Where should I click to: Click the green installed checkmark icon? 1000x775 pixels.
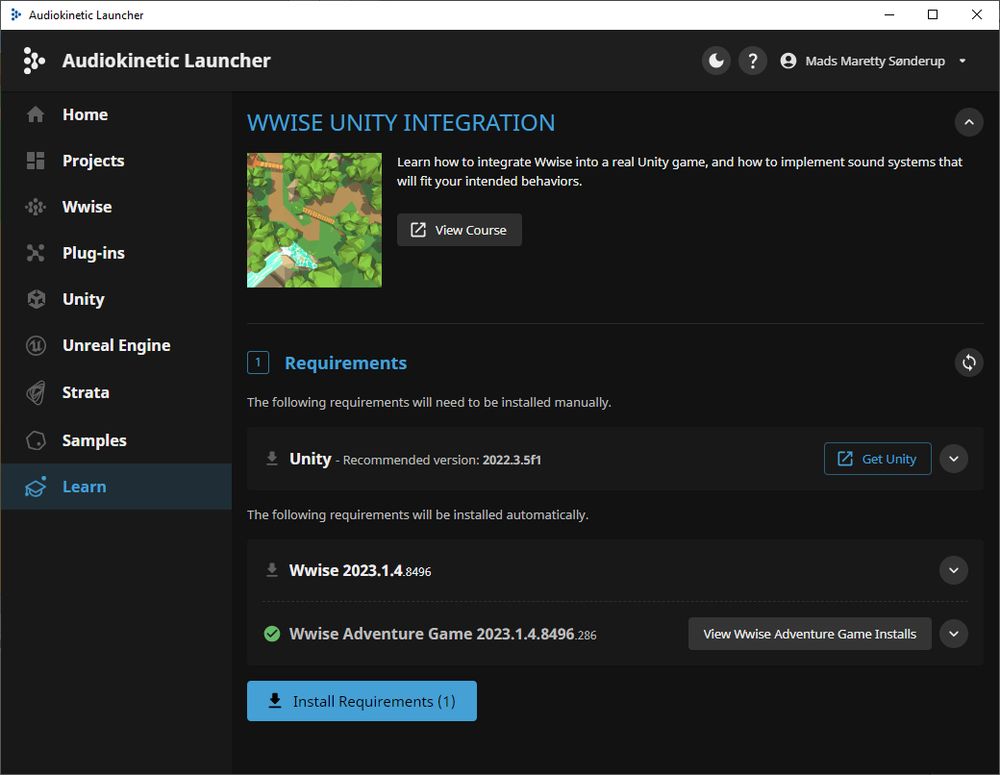coord(272,634)
